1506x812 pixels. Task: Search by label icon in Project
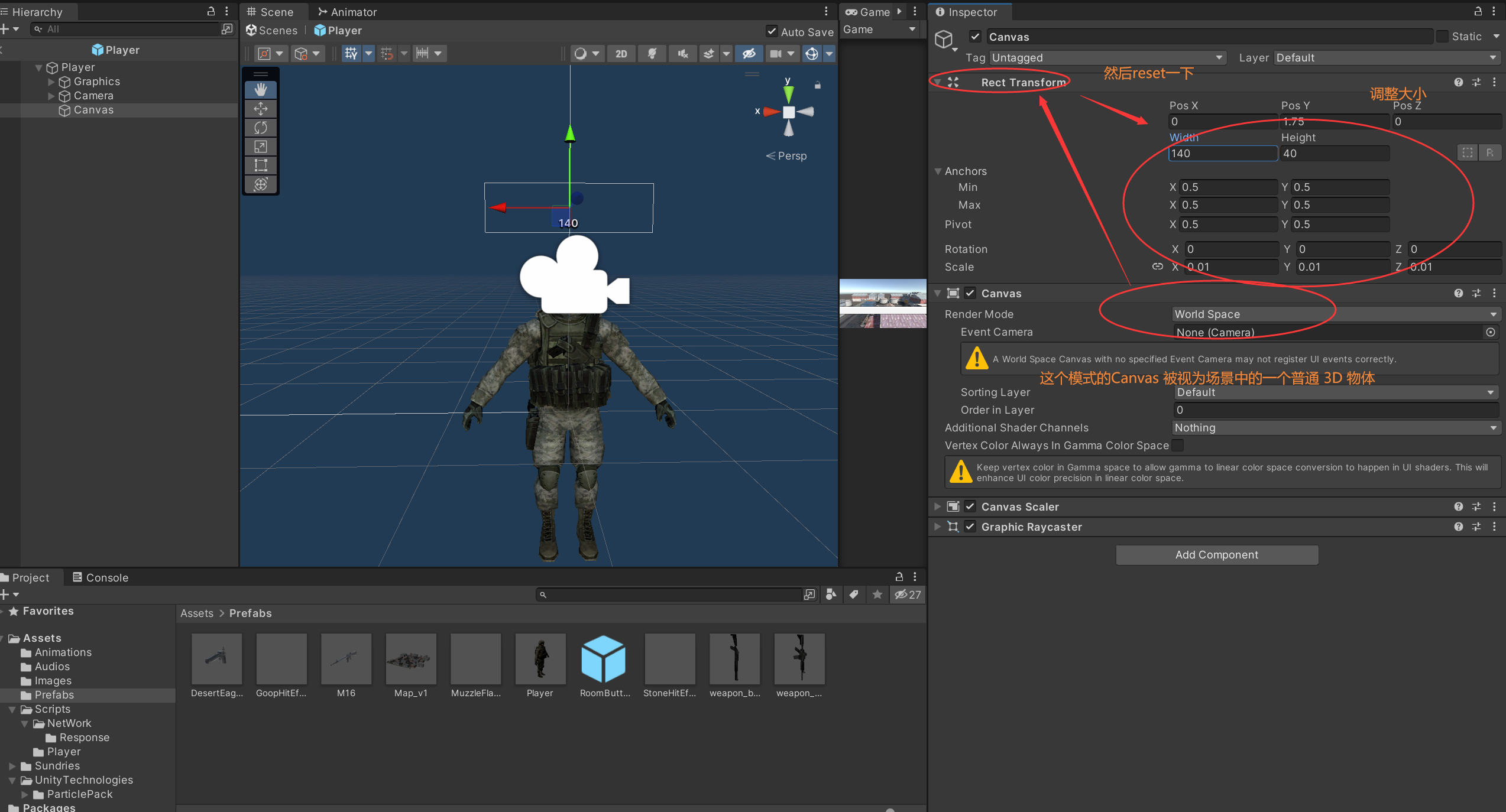[x=854, y=595]
